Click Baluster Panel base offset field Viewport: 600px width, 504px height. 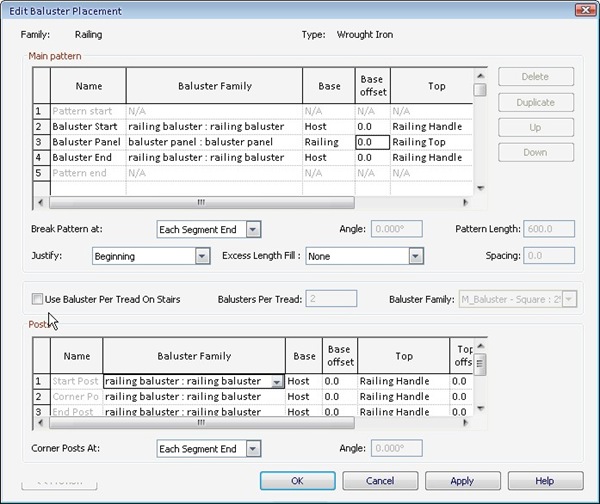[371, 142]
